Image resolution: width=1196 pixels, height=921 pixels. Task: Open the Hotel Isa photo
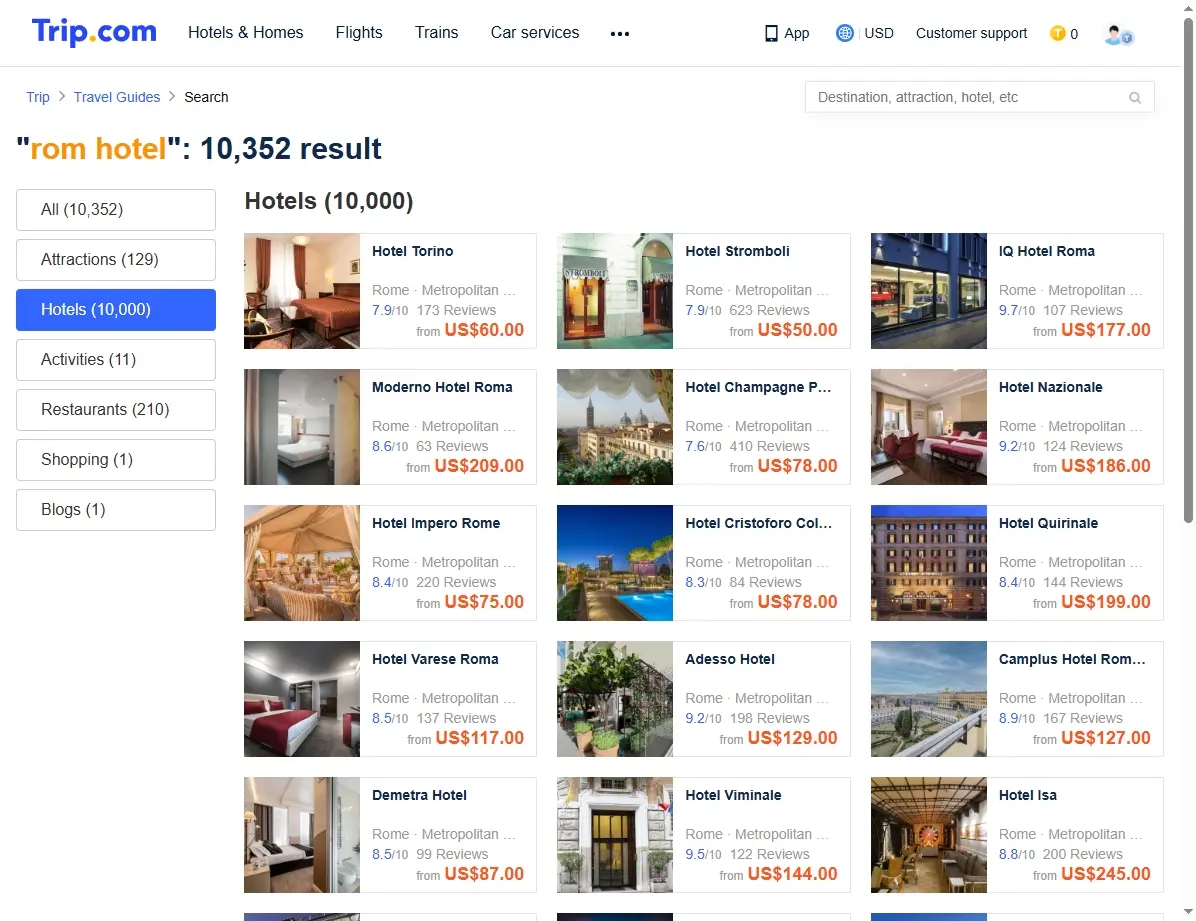[929, 835]
